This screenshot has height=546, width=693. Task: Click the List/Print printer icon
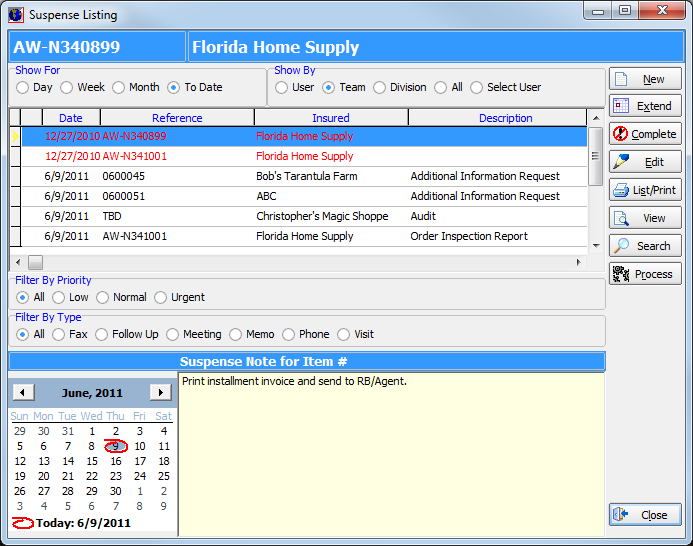click(x=621, y=190)
